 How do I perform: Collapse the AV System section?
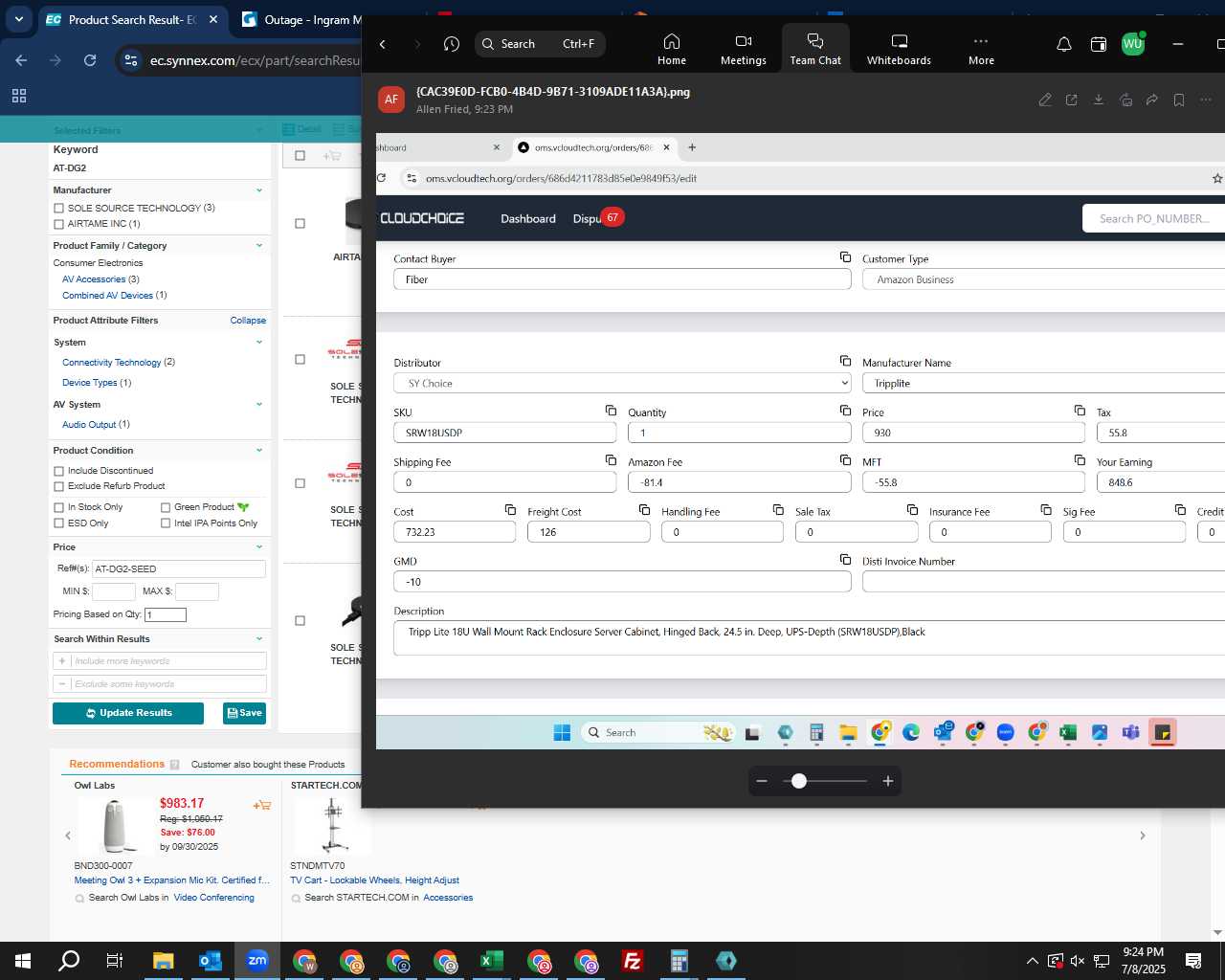[x=259, y=405]
